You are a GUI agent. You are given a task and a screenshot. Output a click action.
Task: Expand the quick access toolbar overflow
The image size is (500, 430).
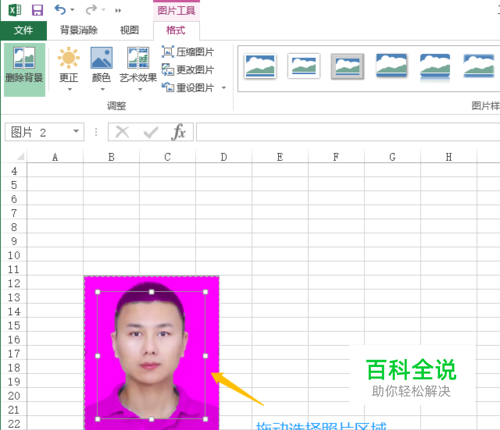coord(118,10)
